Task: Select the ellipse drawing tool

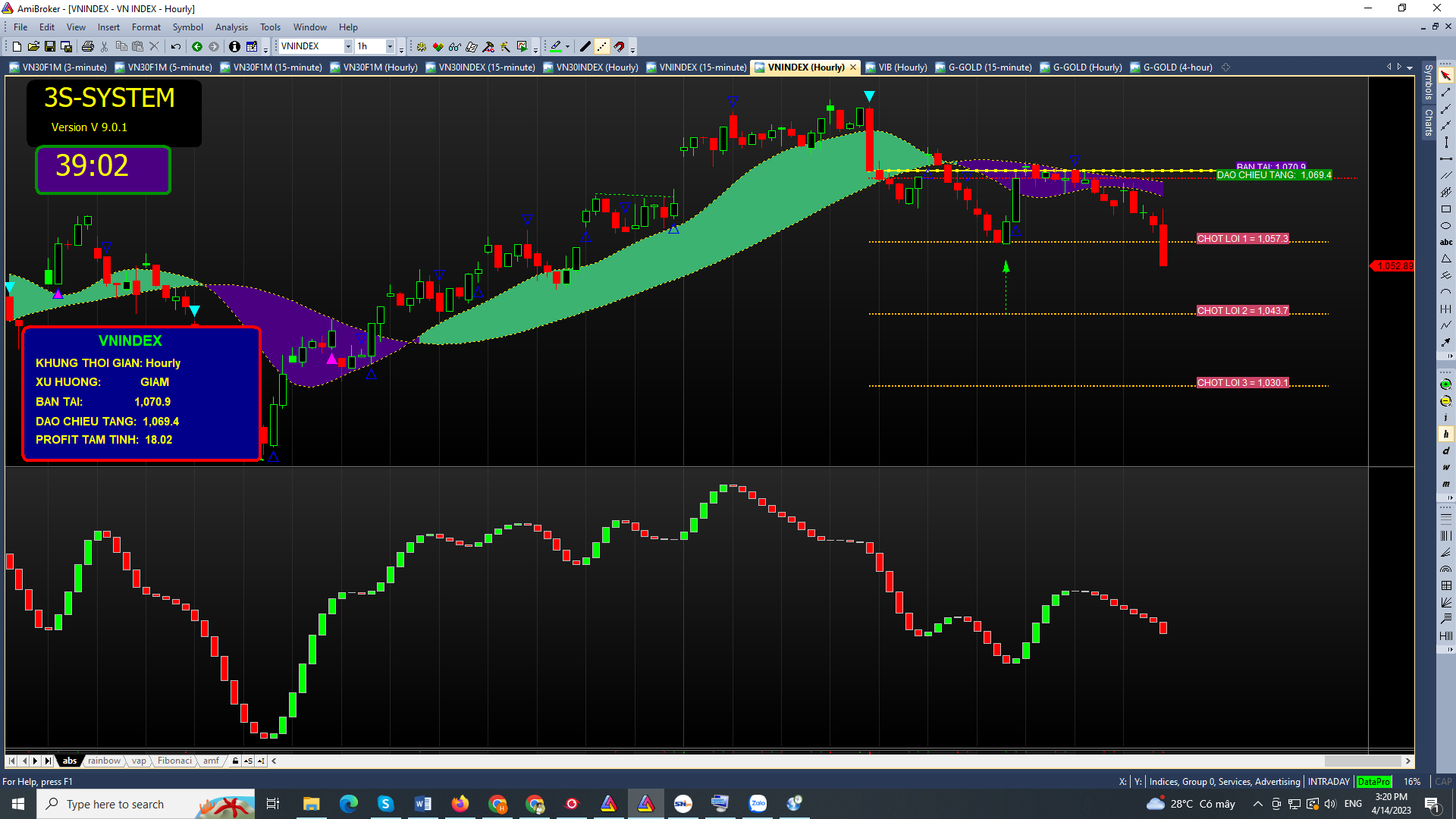Action: 1445,226
